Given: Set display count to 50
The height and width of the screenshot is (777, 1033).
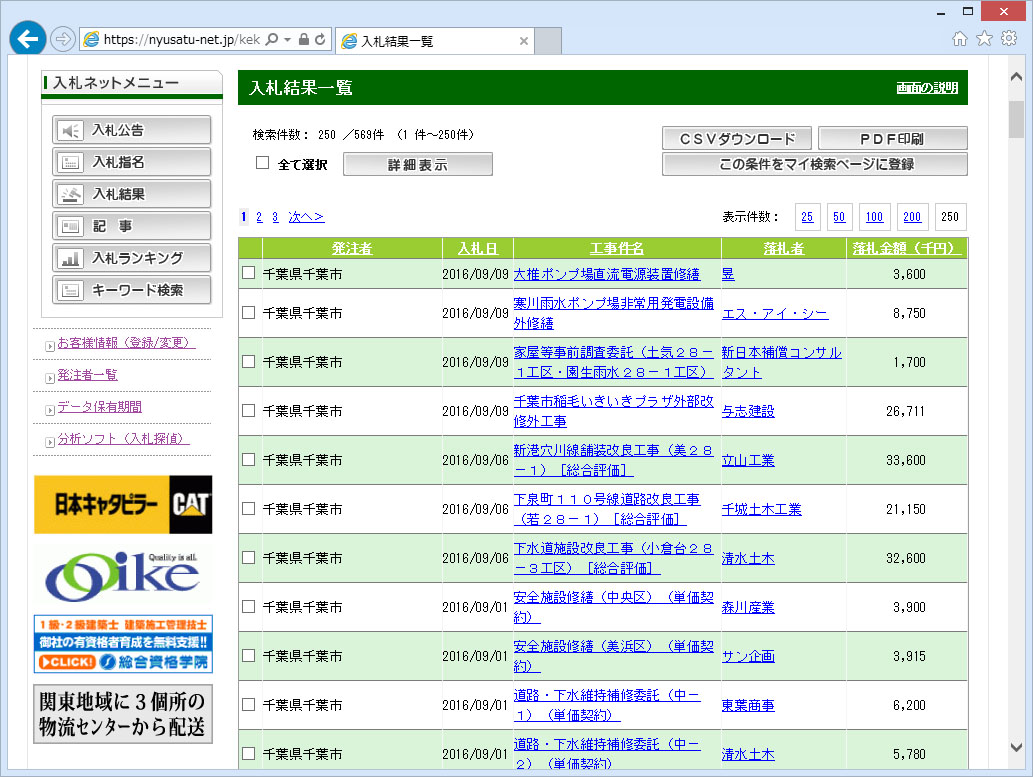Looking at the screenshot, I should pyautogui.click(x=839, y=217).
